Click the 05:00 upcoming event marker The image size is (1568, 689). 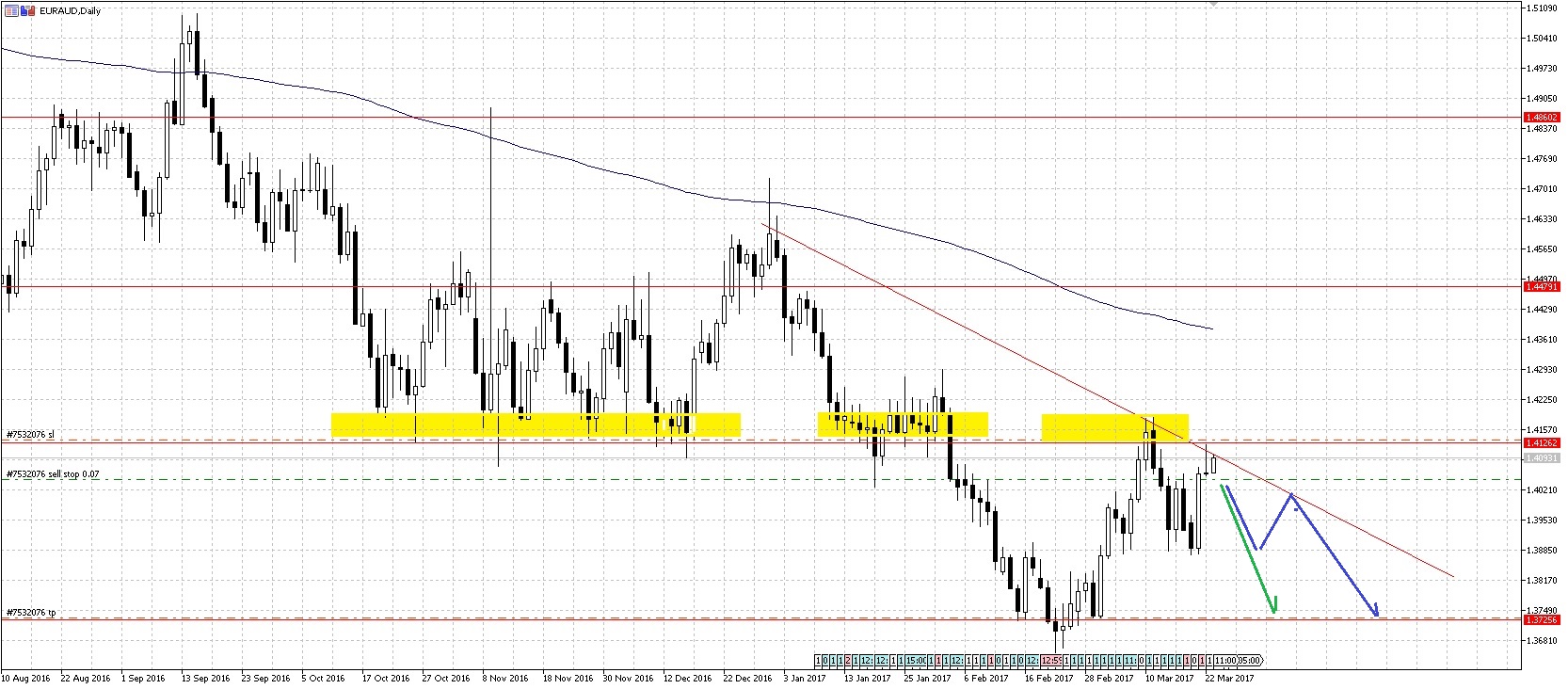1248,660
